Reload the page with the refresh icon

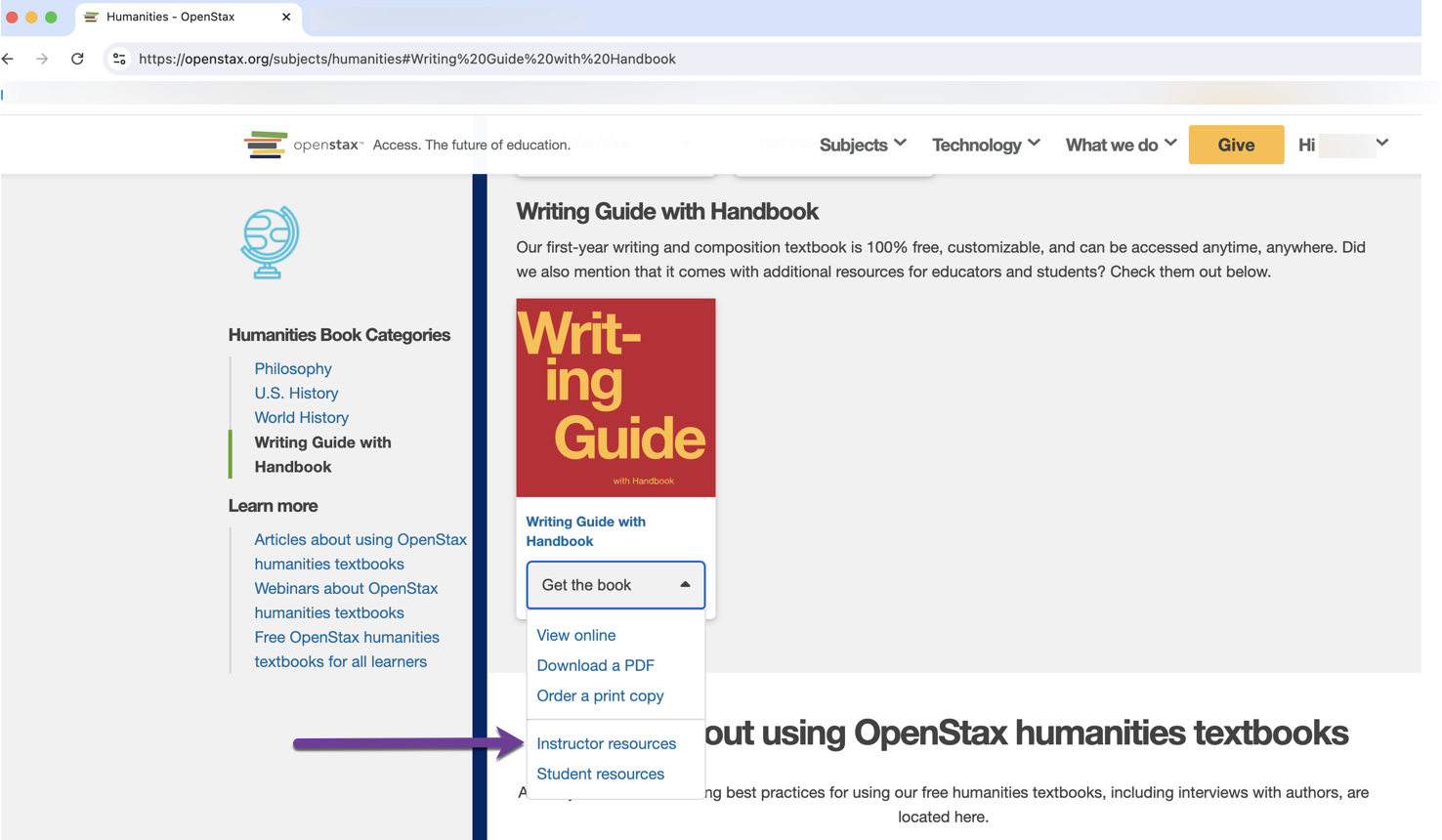tap(78, 59)
